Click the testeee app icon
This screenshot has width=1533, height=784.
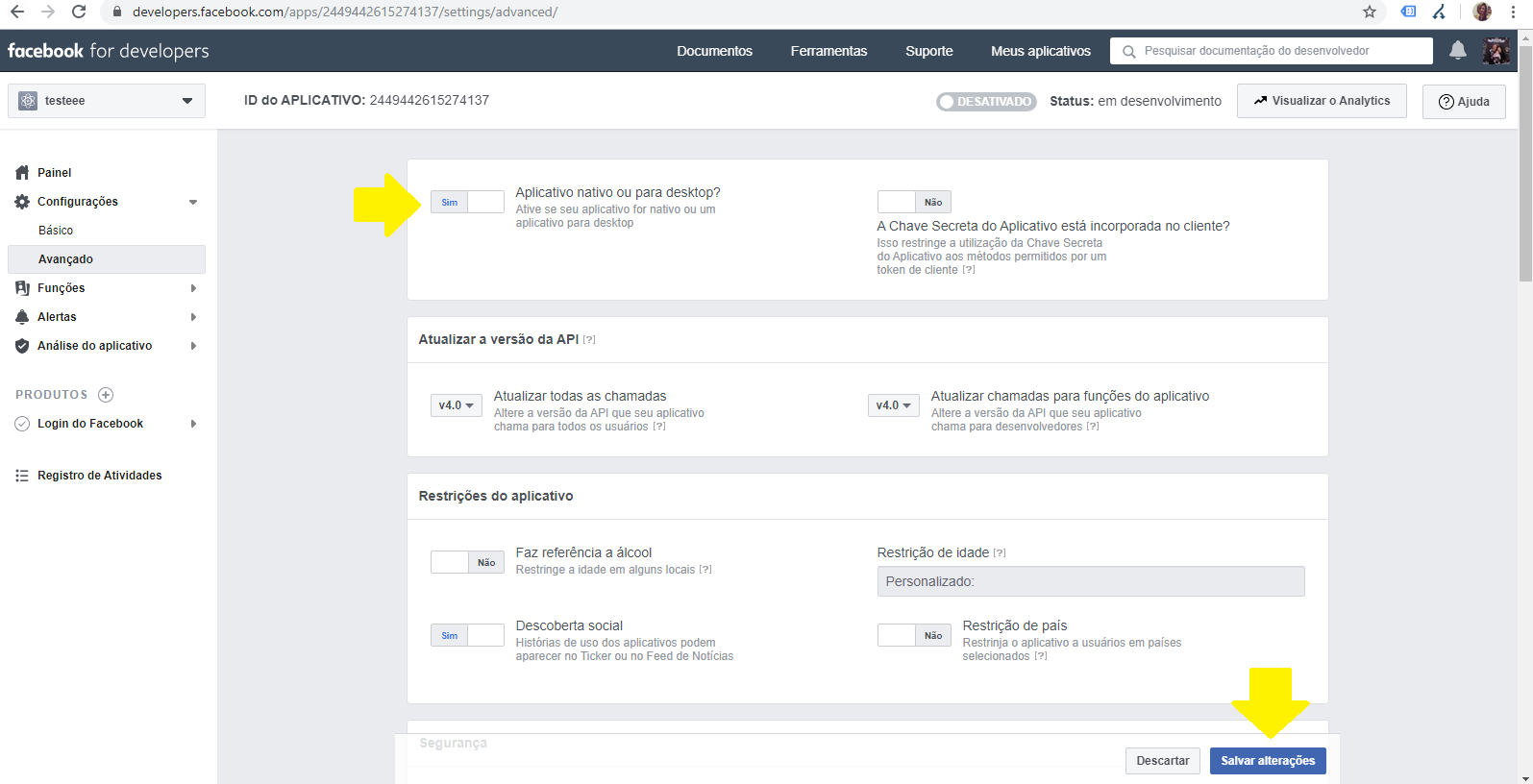point(28,101)
